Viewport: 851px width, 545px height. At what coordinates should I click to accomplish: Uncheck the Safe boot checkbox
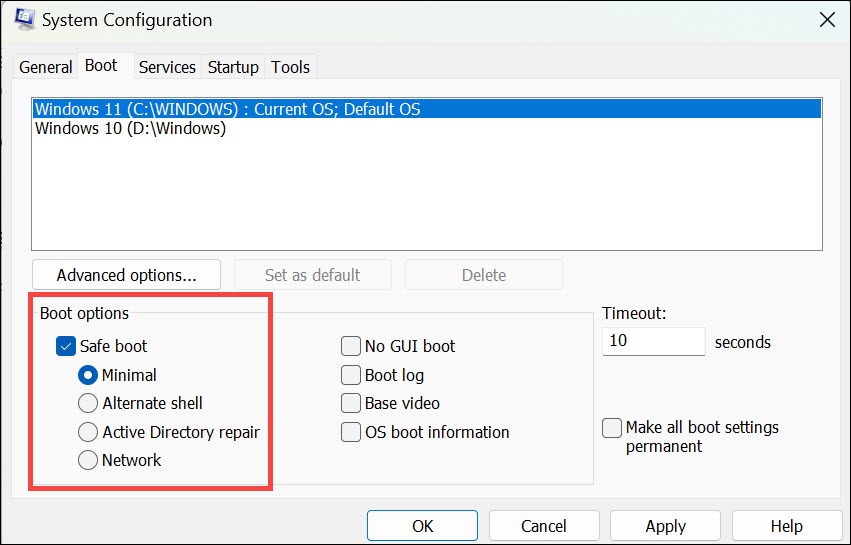pos(67,346)
